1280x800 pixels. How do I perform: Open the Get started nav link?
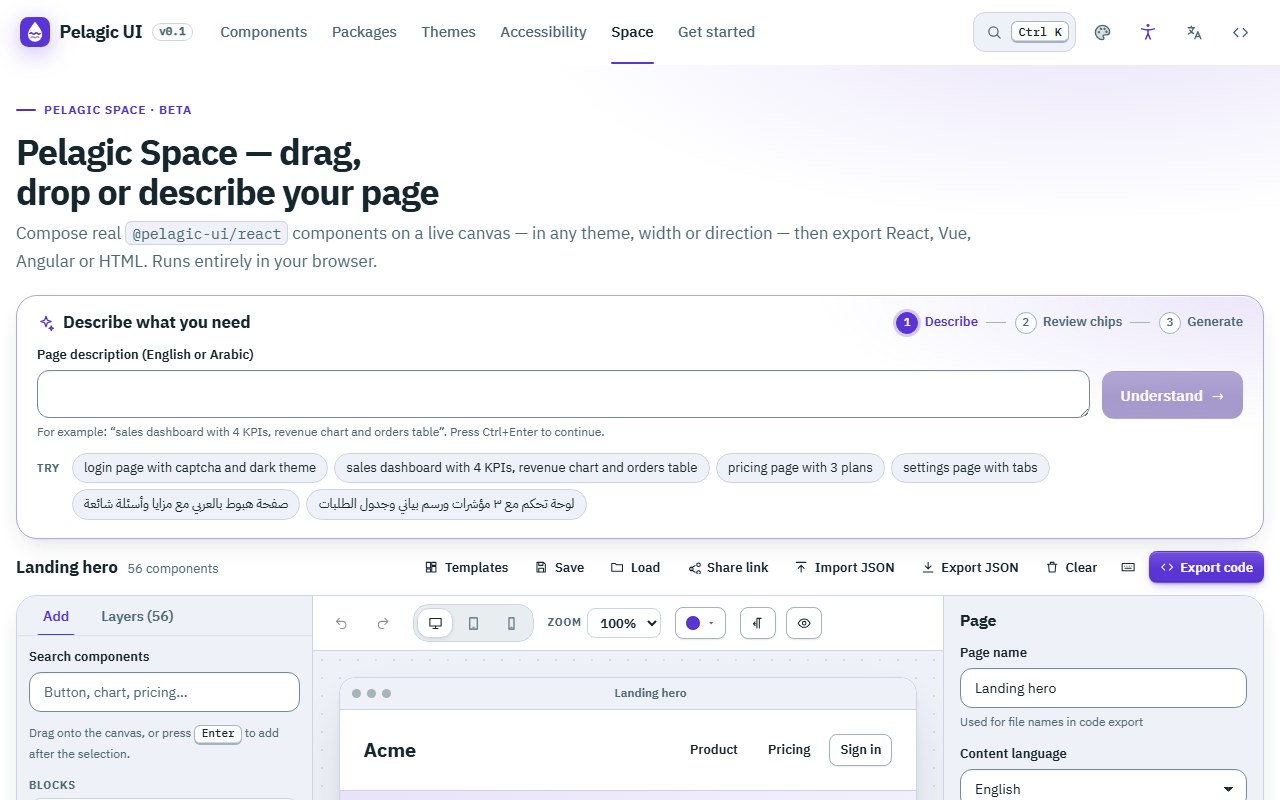coord(716,32)
